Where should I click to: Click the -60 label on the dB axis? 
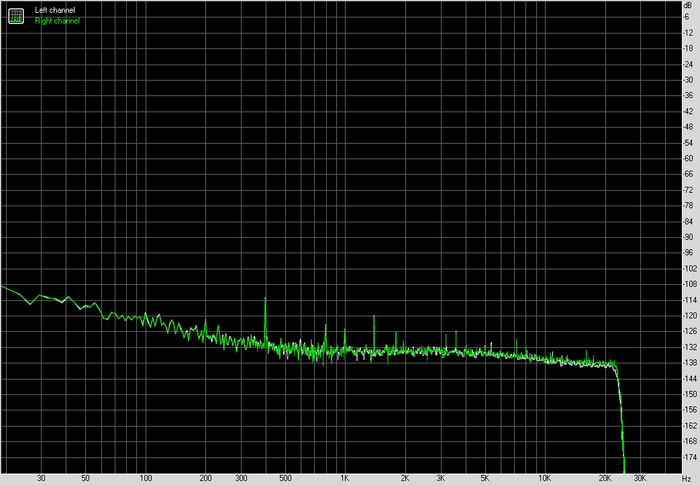tap(688, 158)
